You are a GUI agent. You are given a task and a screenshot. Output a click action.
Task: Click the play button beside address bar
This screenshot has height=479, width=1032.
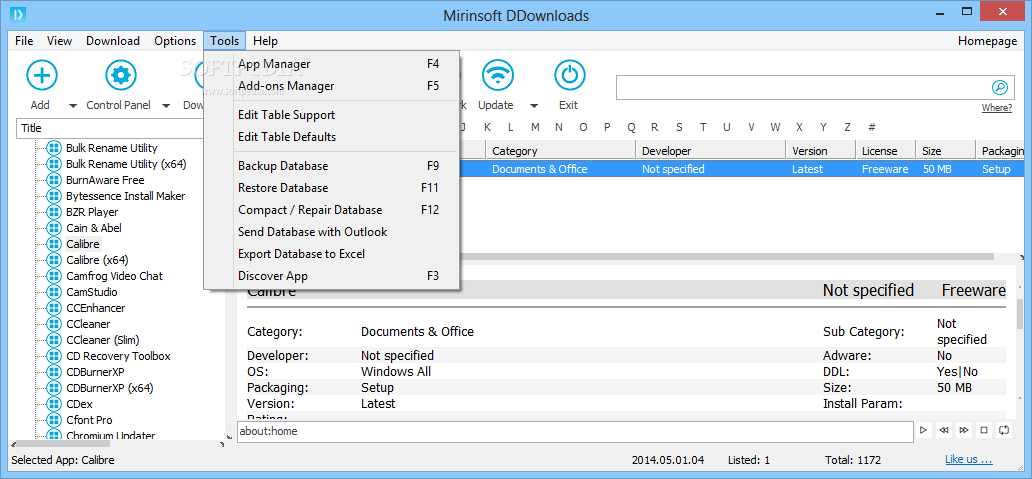923,430
